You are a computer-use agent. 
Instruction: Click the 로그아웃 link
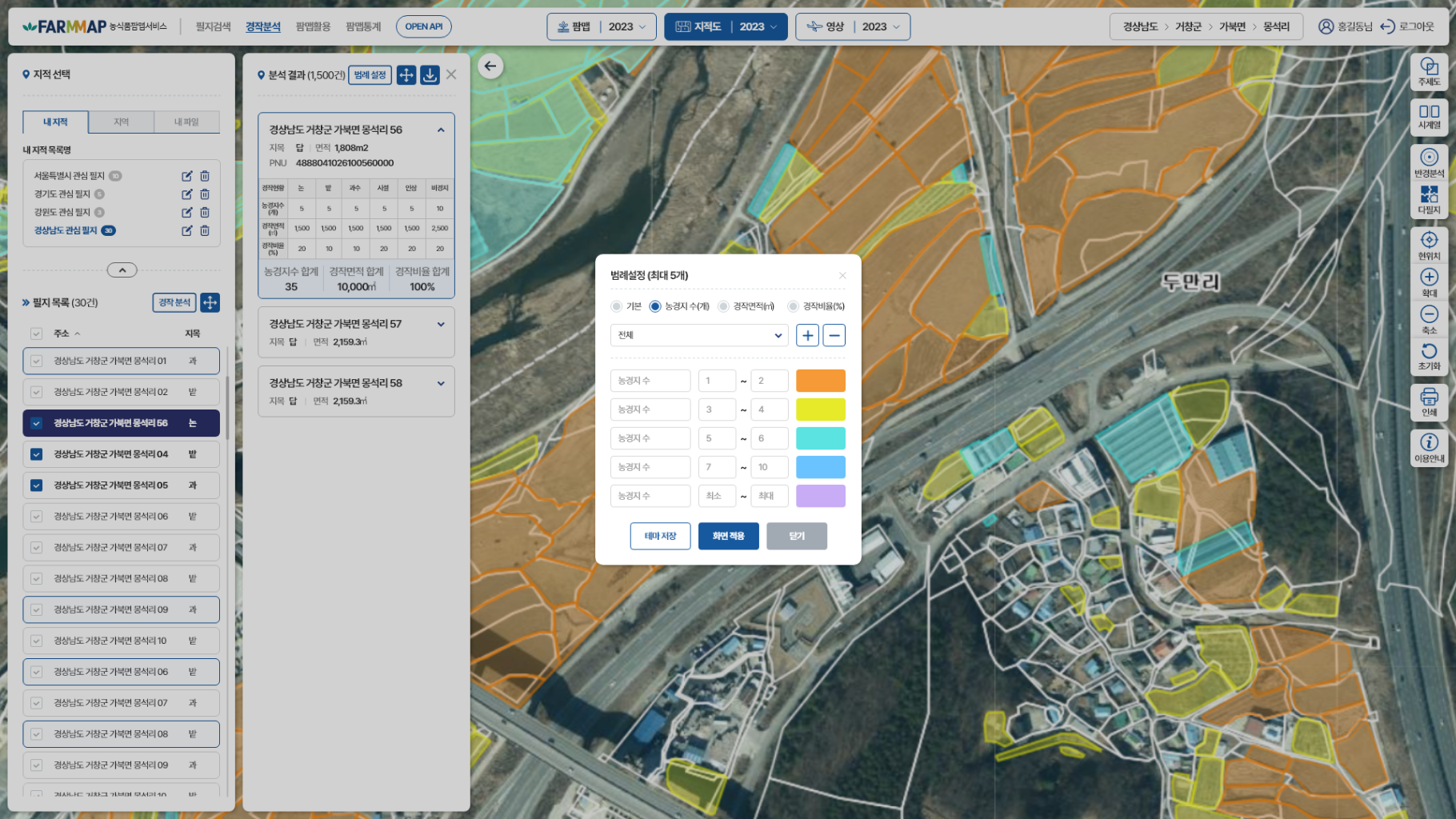coord(1407,26)
